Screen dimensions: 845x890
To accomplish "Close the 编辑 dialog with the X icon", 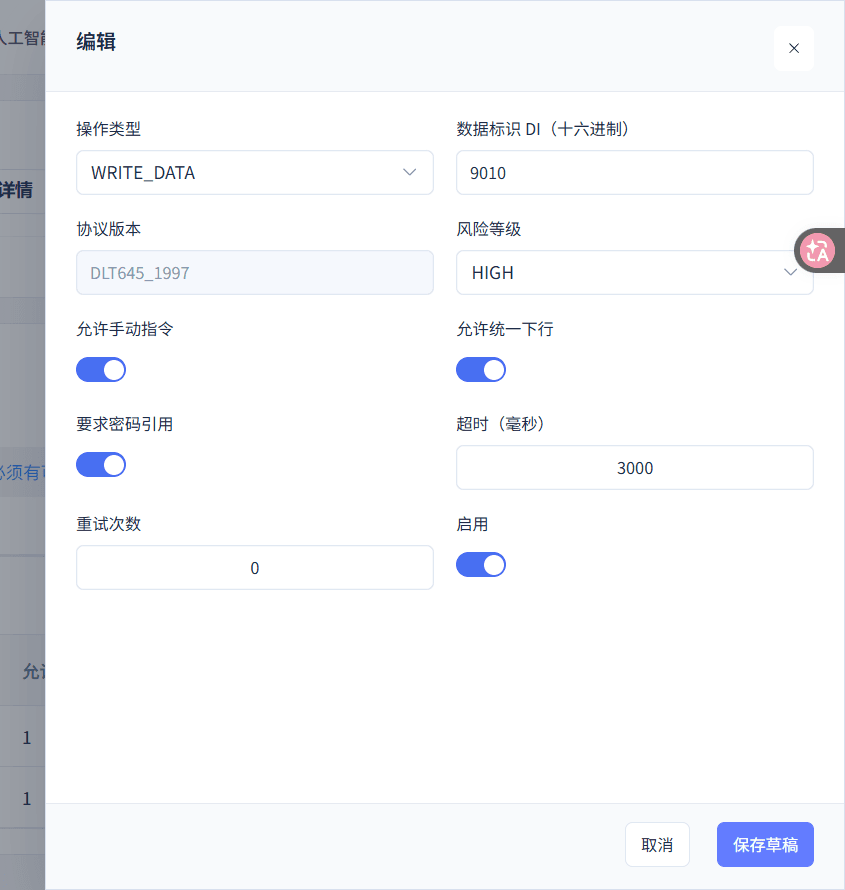I will 794,48.
